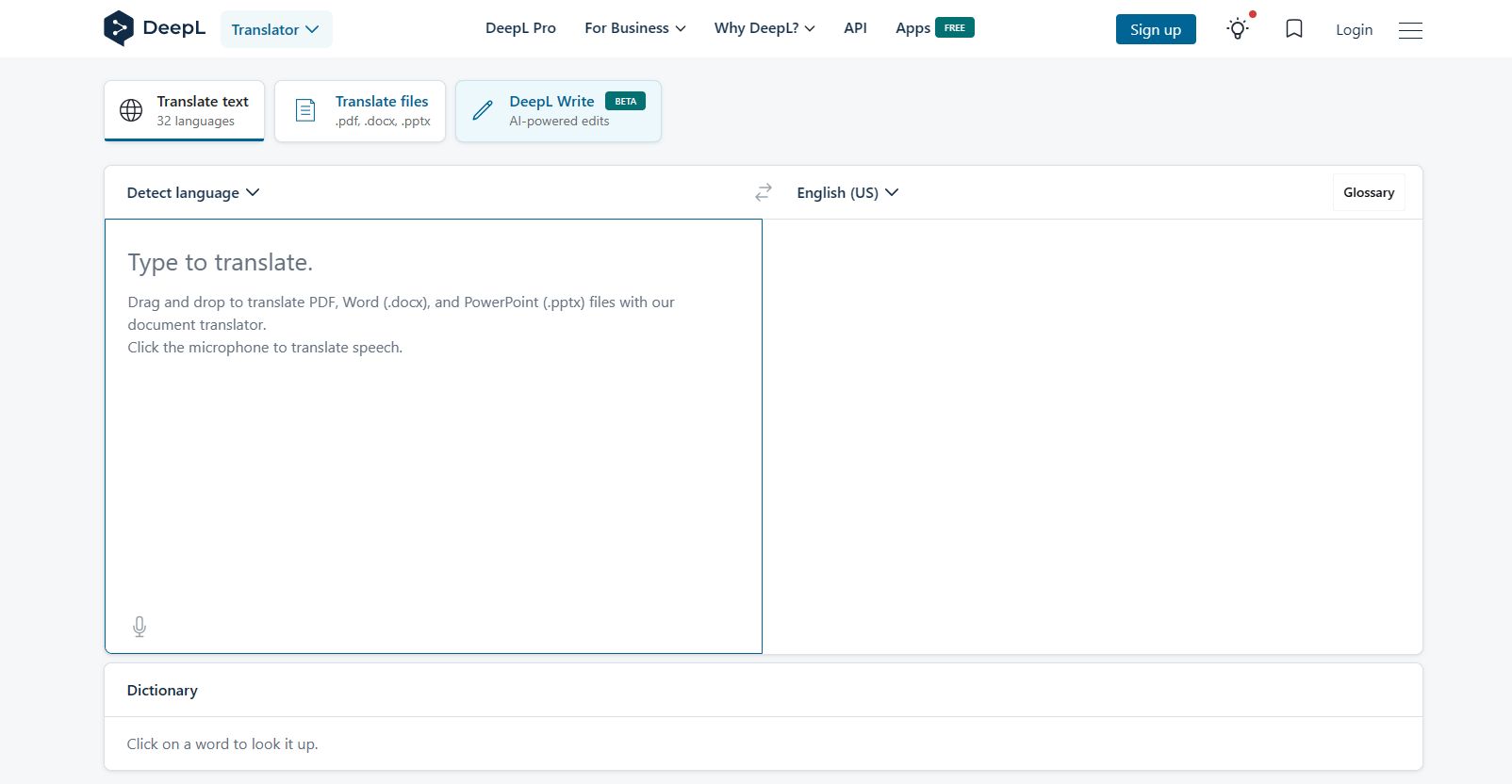Click the document icon in Translate files
The width and height of the screenshot is (1512, 784).
point(305,110)
